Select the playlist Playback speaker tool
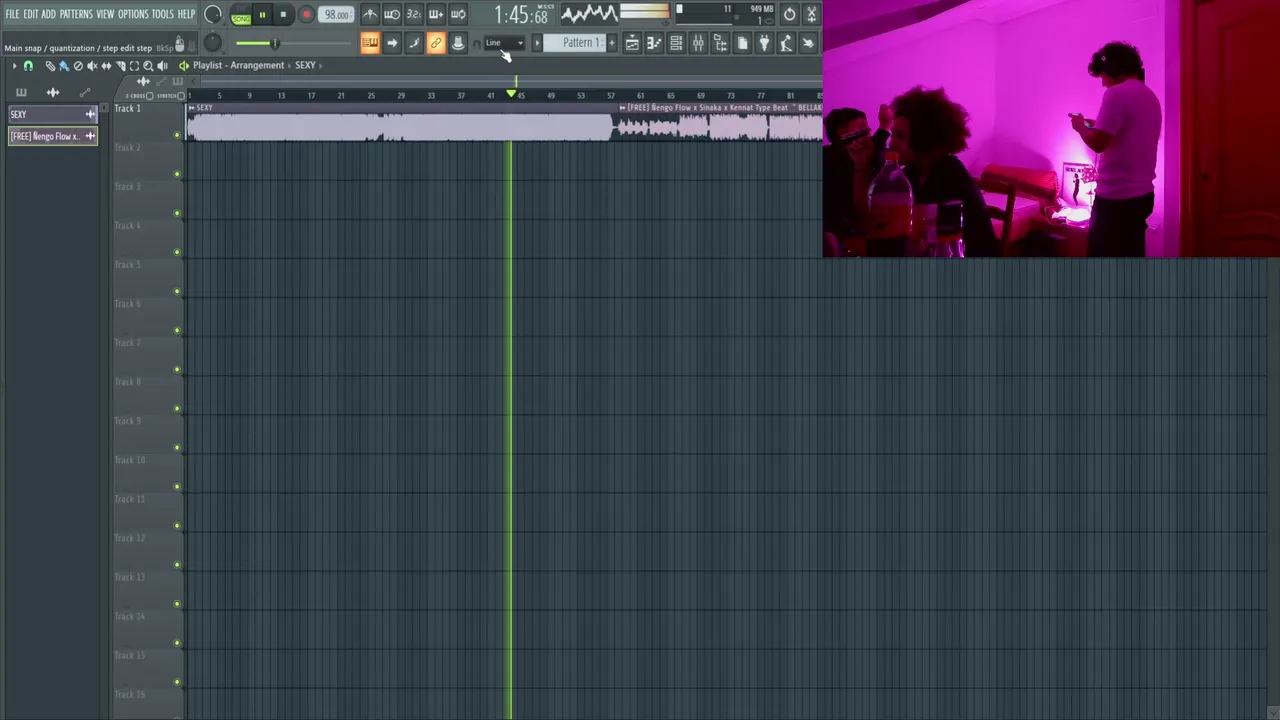This screenshot has width=1280, height=720. pyautogui.click(x=162, y=66)
